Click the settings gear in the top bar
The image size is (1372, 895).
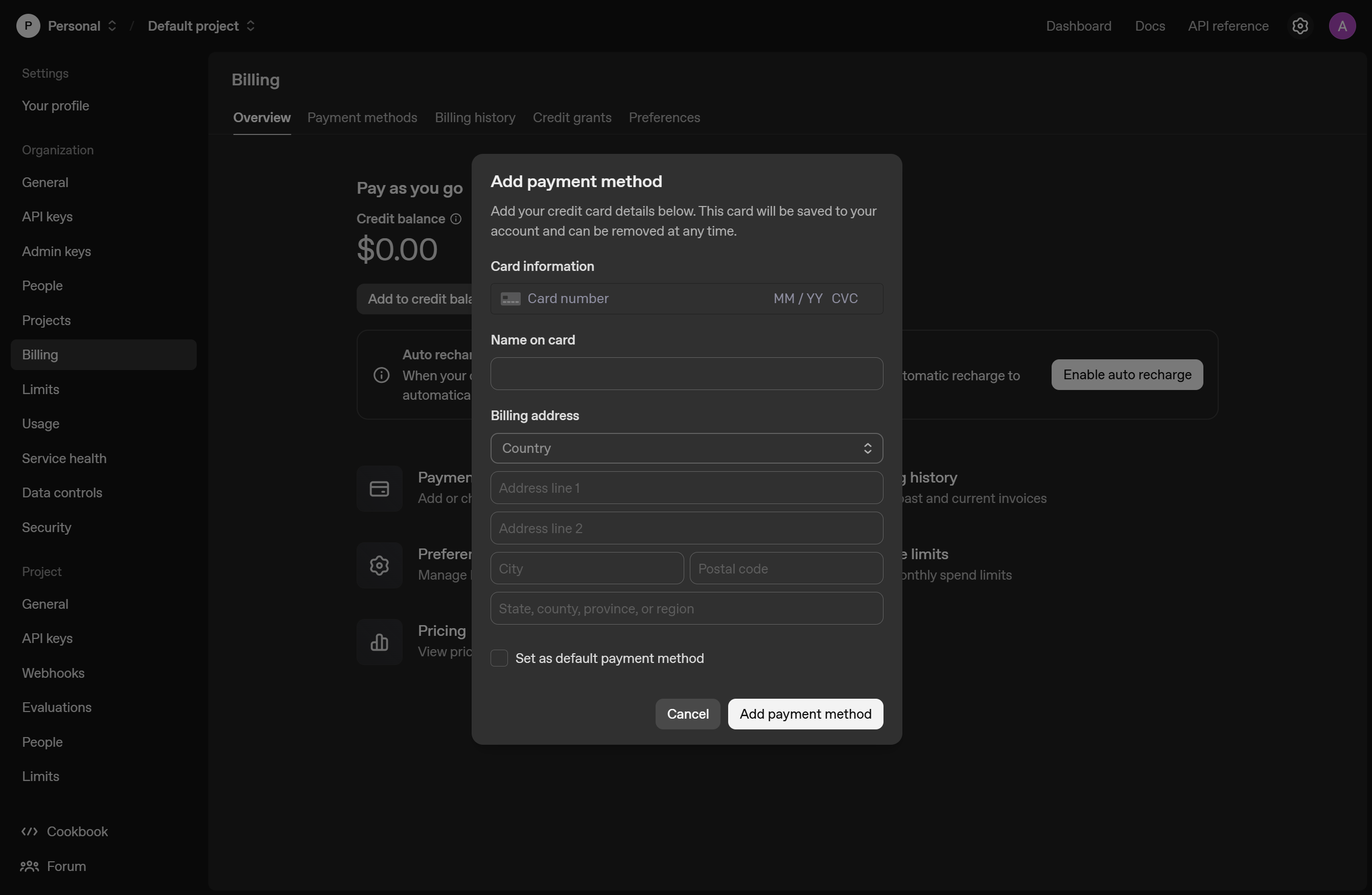1300,26
